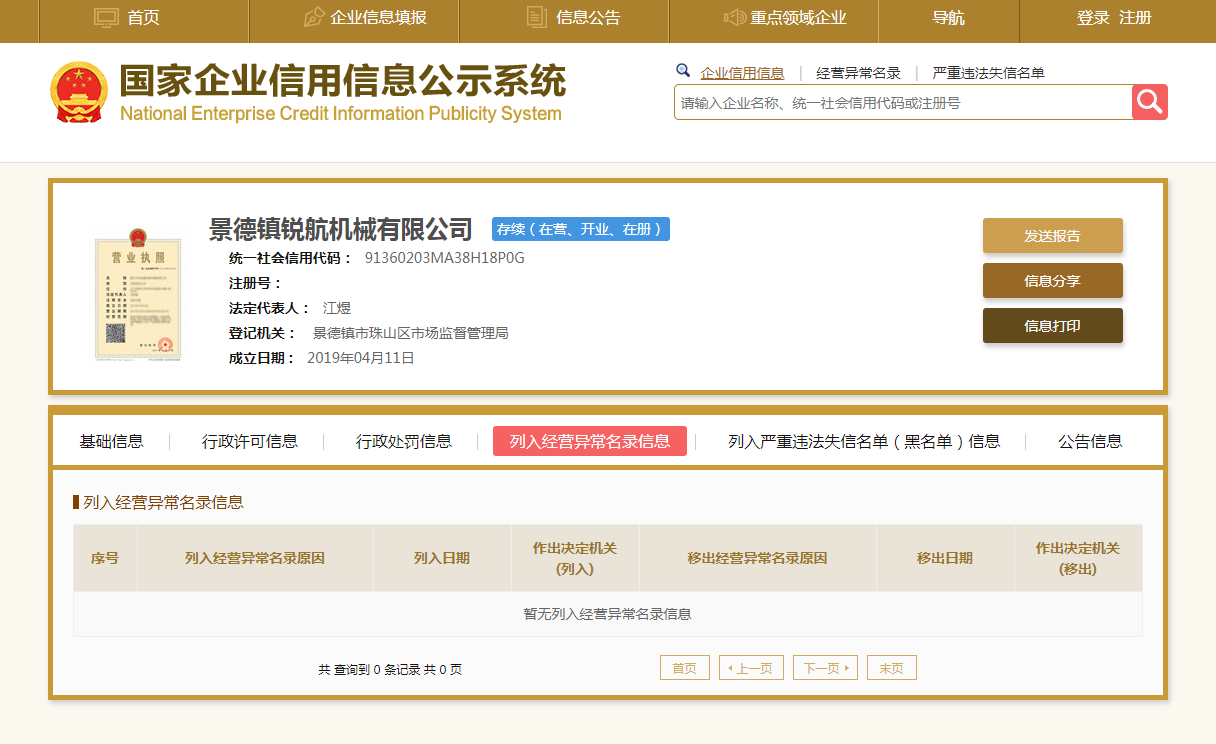
Task: Go to 下一页 in the pagination
Action: coord(825,668)
